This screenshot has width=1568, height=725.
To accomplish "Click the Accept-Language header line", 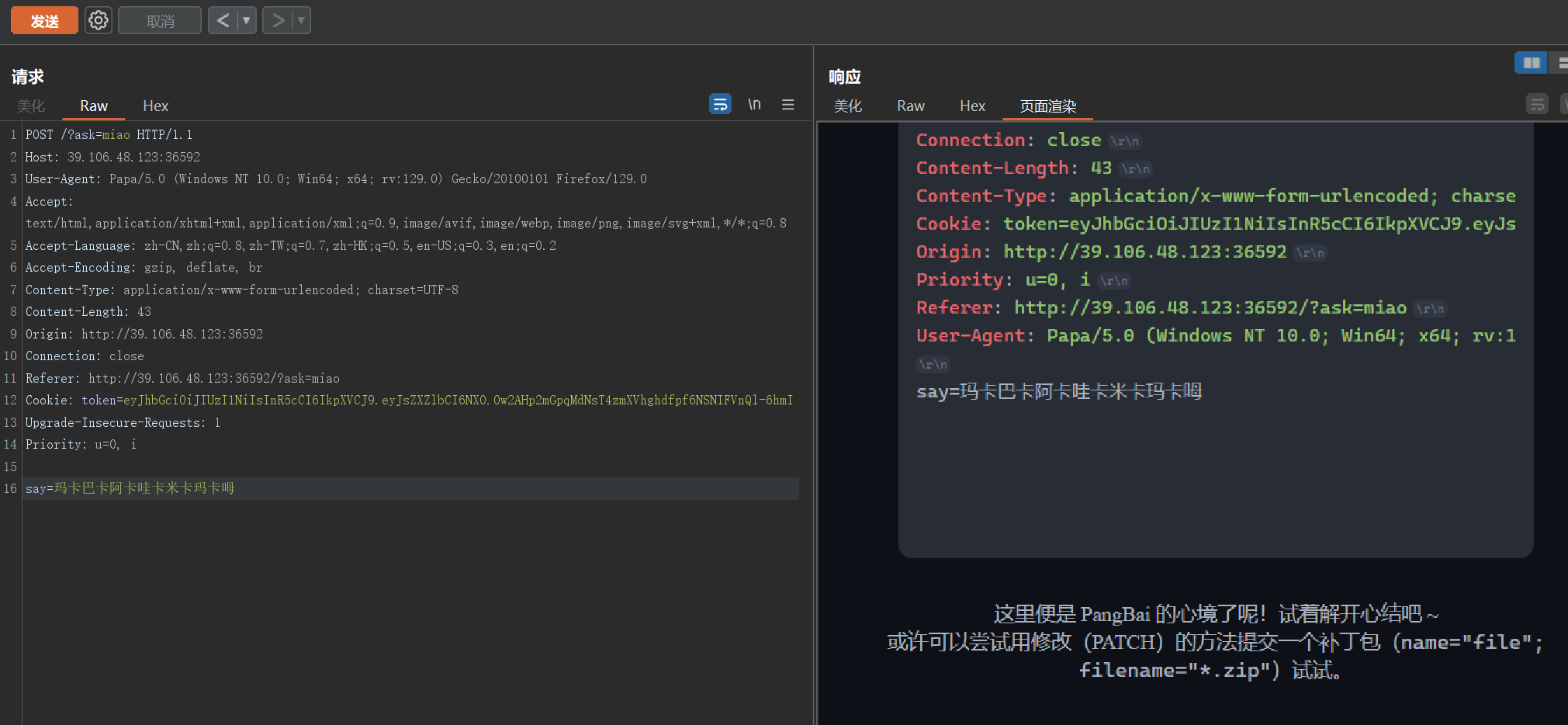I will pyautogui.click(x=290, y=245).
